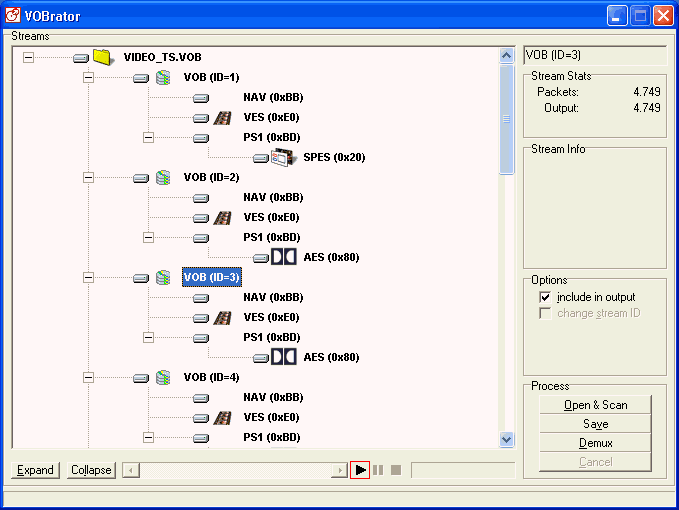Select the VOB (ID=4) tree label

(211, 378)
